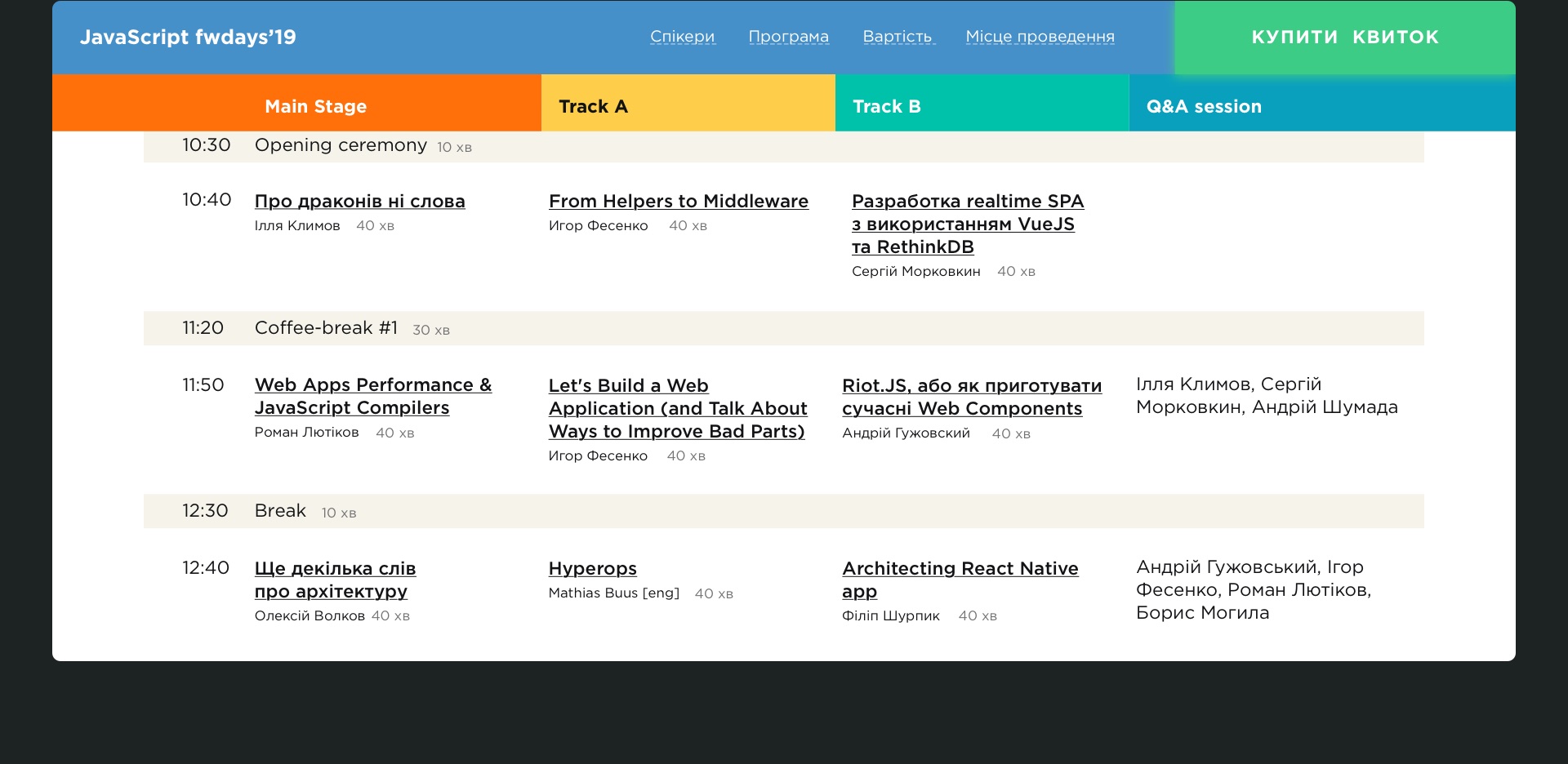This screenshot has width=1568, height=764.
Task: Click the Coffee-break #1 row text
Action: point(326,328)
